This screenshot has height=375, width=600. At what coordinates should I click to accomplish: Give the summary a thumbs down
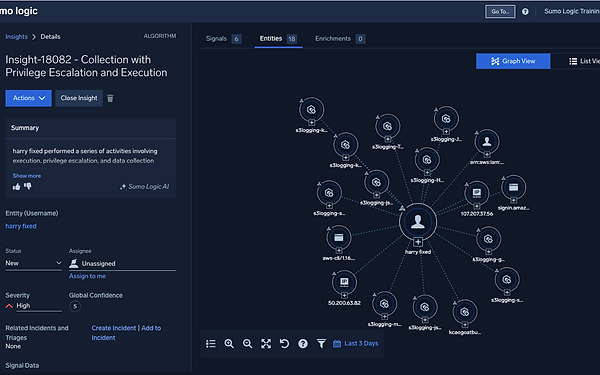[28, 186]
